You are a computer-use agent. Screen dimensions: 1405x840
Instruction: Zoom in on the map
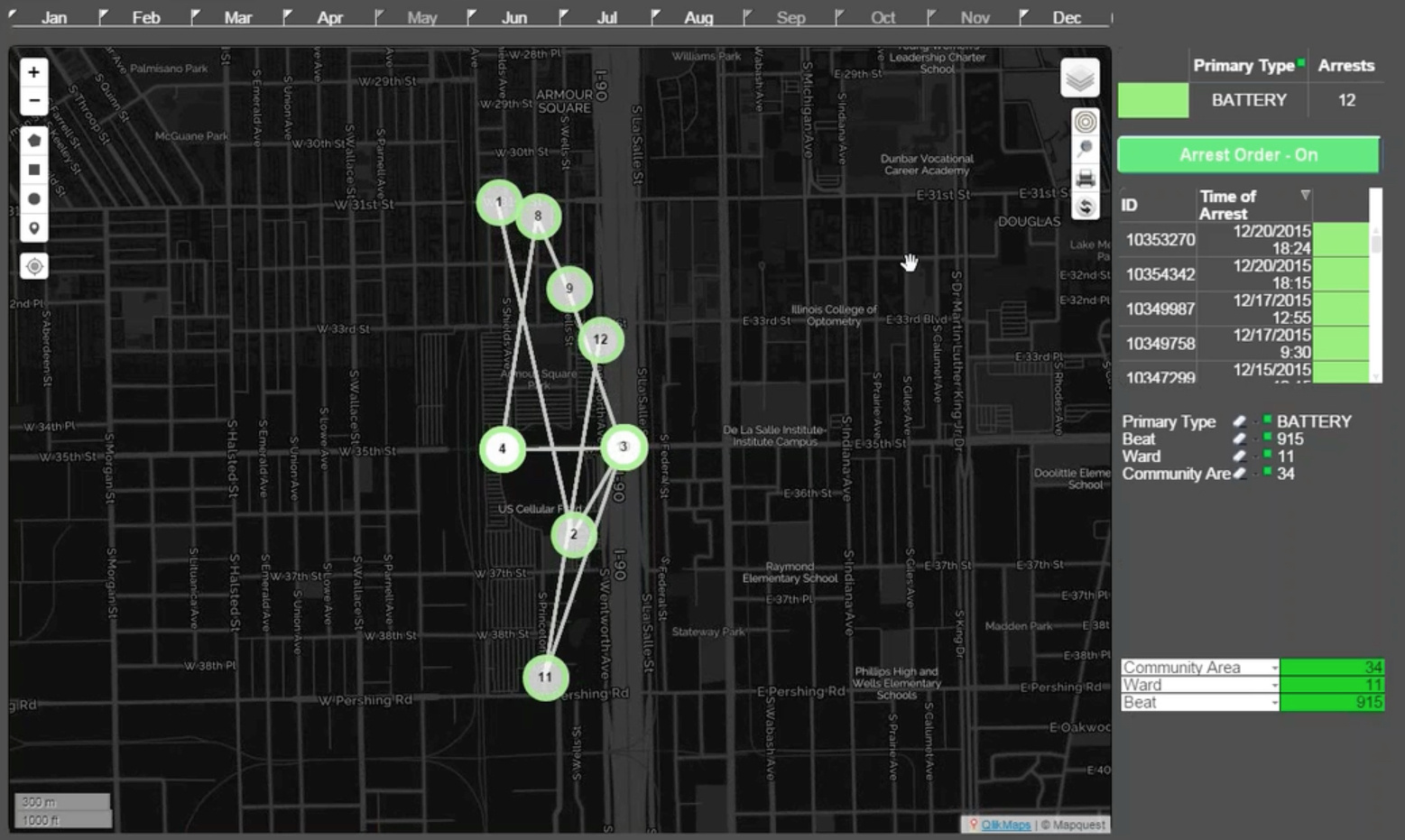point(33,72)
